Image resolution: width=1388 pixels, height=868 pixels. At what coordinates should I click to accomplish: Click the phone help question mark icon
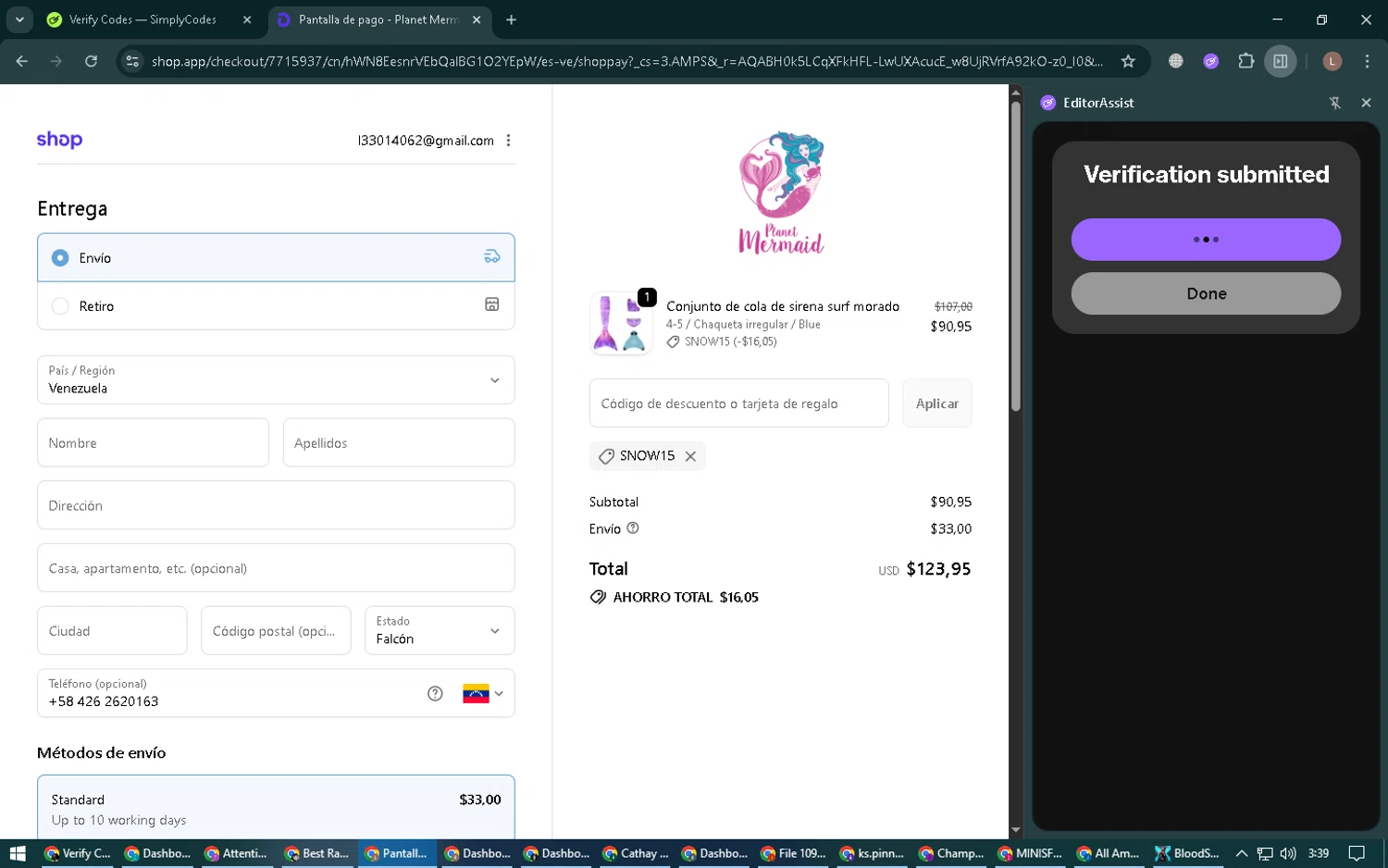pos(435,694)
